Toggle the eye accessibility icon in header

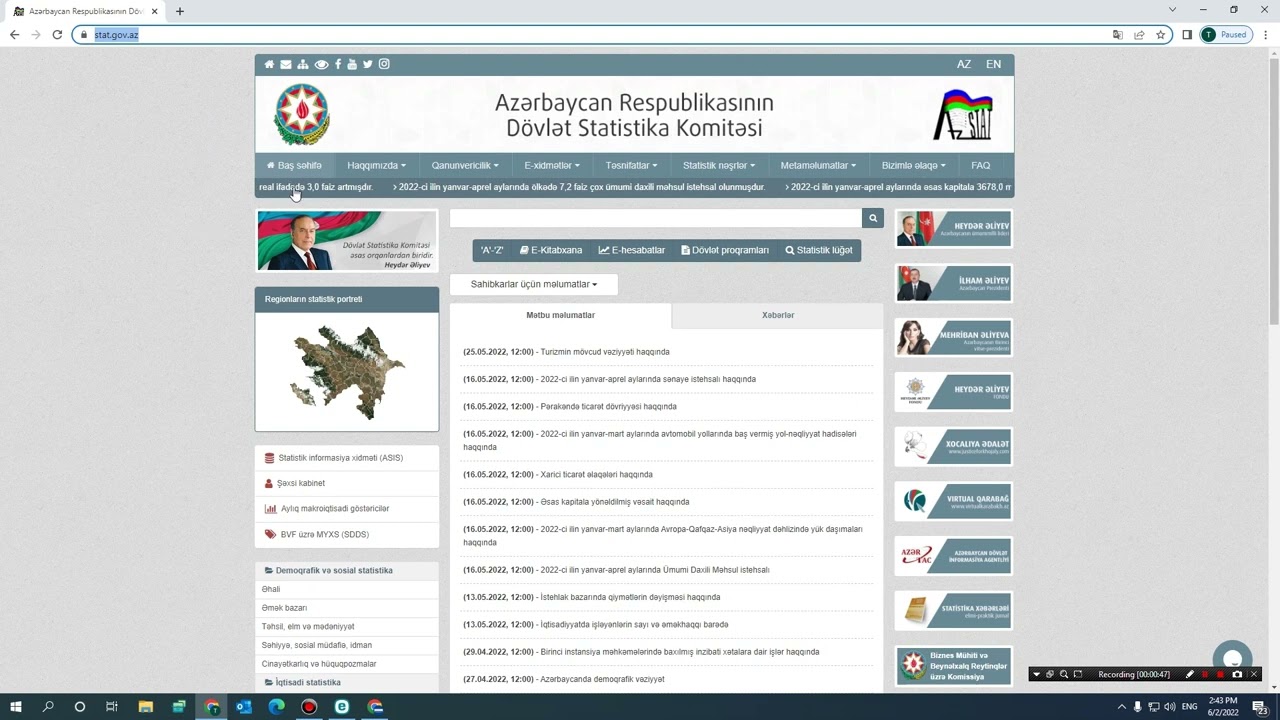(x=321, y=64)
